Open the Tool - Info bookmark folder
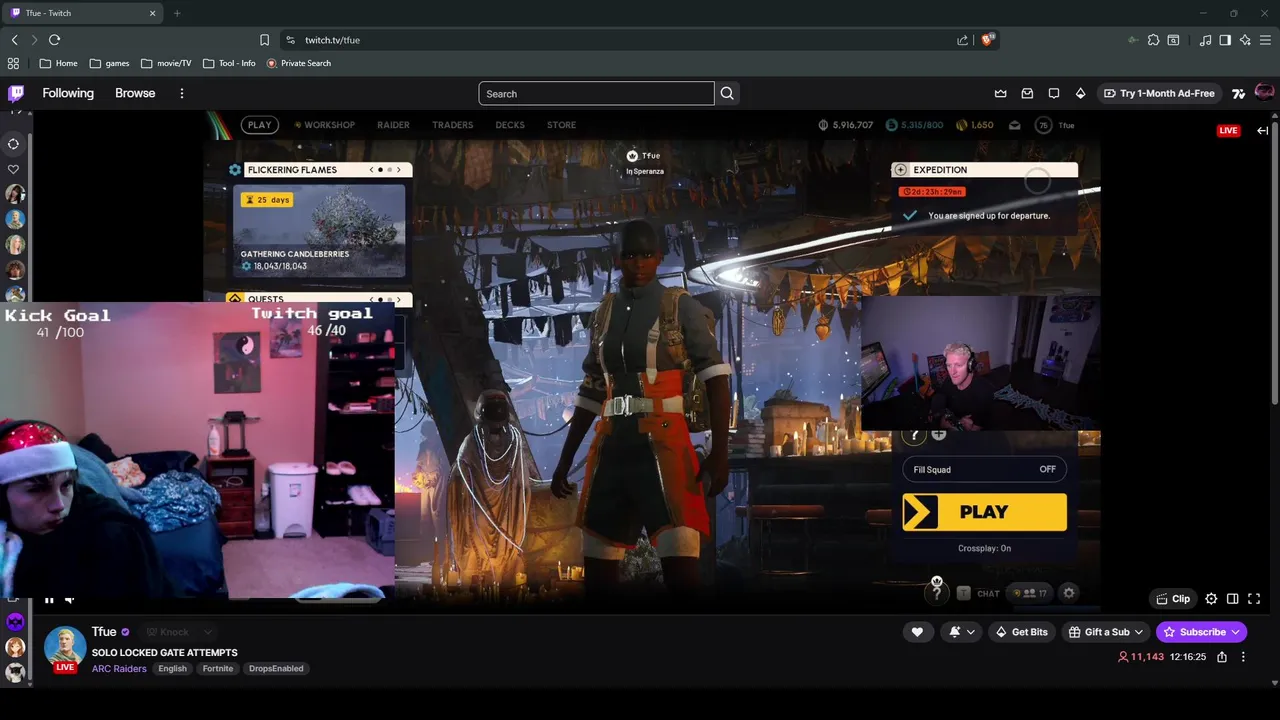Image resolution: width=1280 pixels, height=720 pixels. (x=229, y=63)
